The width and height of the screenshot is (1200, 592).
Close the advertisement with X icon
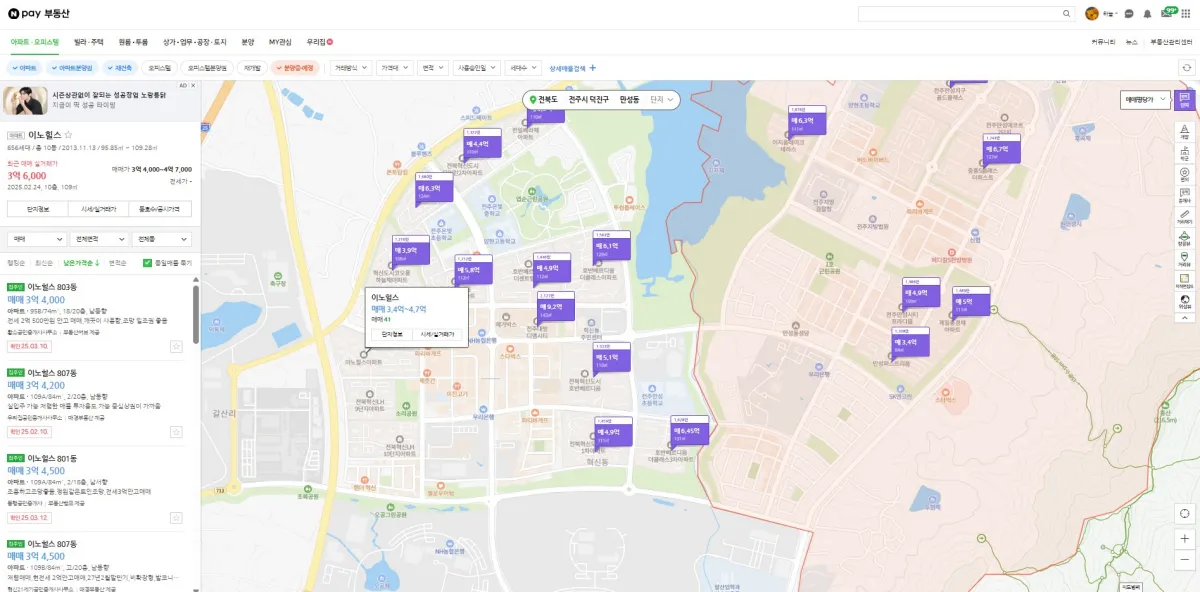click(x=191, y=86)
